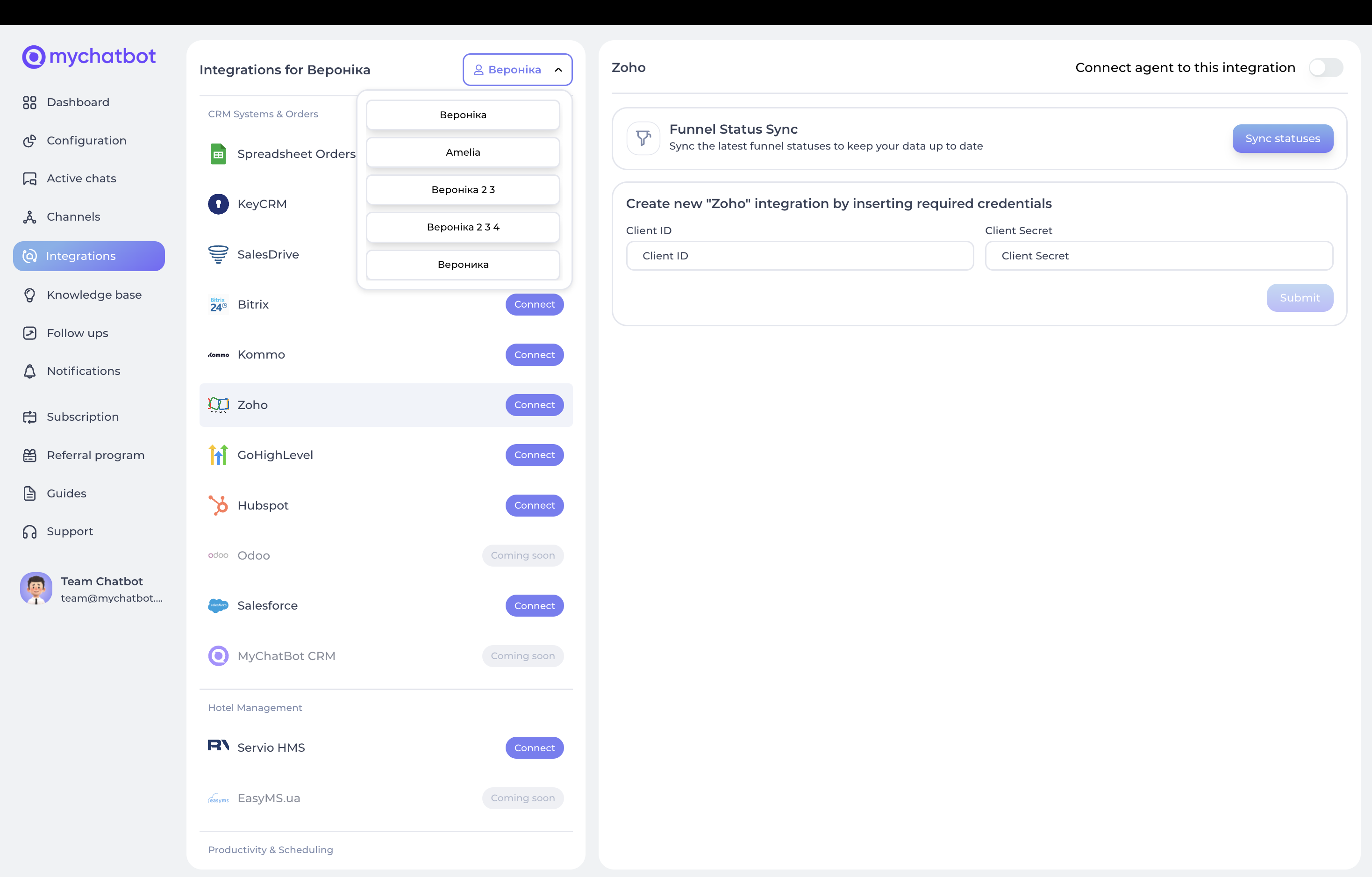Click the Salesforce cloud icon
Viewport: 1372px width, 877px height.
(218, 606)
